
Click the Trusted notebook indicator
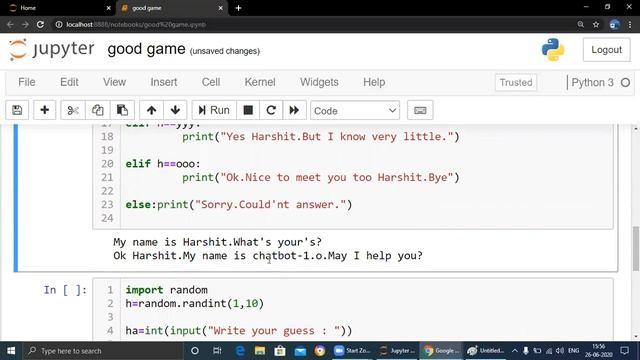[516, 82]
